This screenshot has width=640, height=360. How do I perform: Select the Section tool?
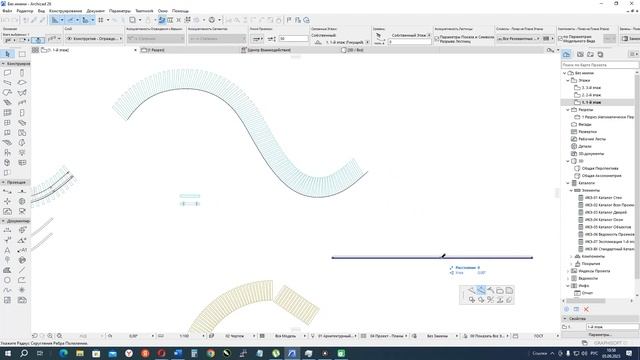(7, 191)
